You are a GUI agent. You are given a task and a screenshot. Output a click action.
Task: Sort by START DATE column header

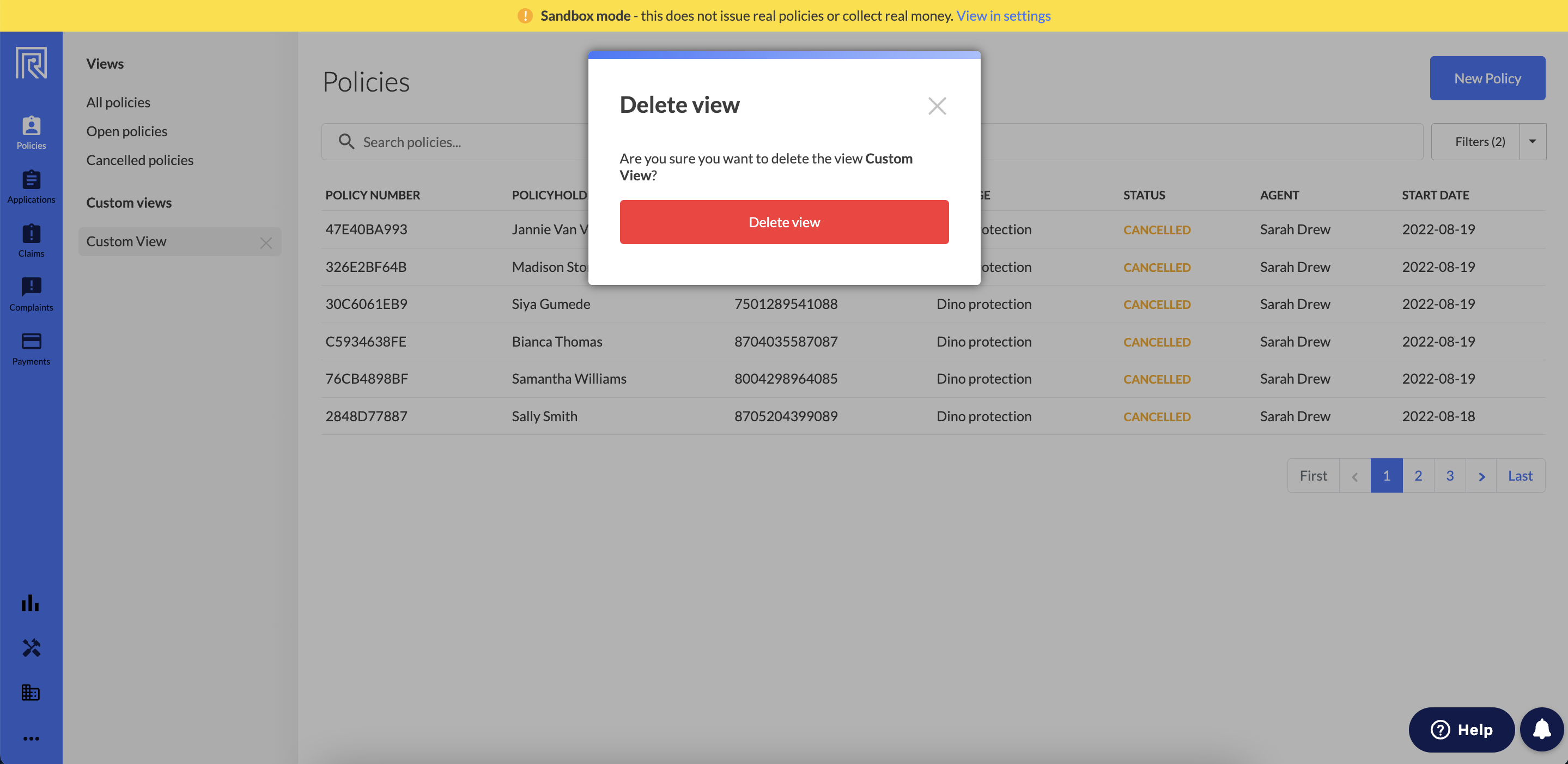[1435, 195]
